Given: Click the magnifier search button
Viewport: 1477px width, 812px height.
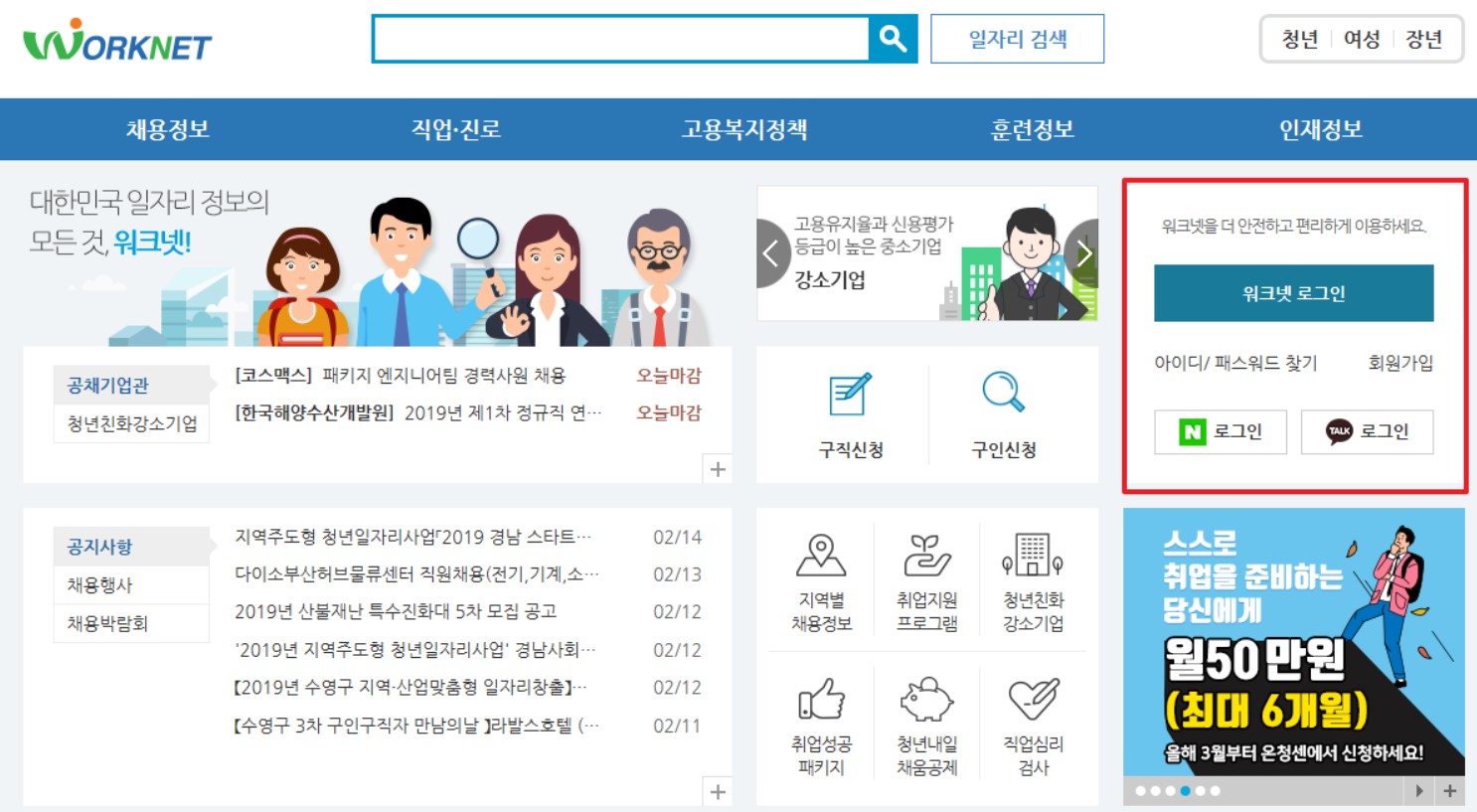Looking at the screenshot, I should (893, 39).
